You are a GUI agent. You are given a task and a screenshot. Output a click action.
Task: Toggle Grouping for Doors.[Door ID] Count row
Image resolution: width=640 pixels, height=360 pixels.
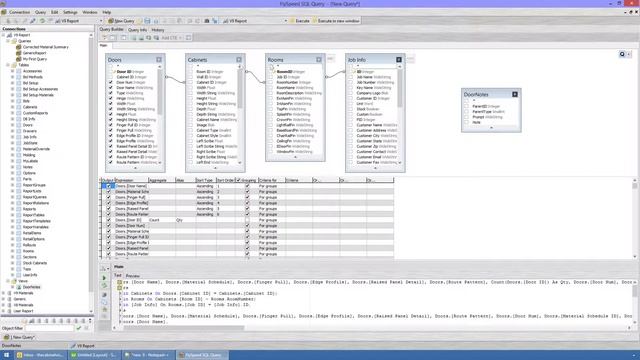(x=247, y=220)
